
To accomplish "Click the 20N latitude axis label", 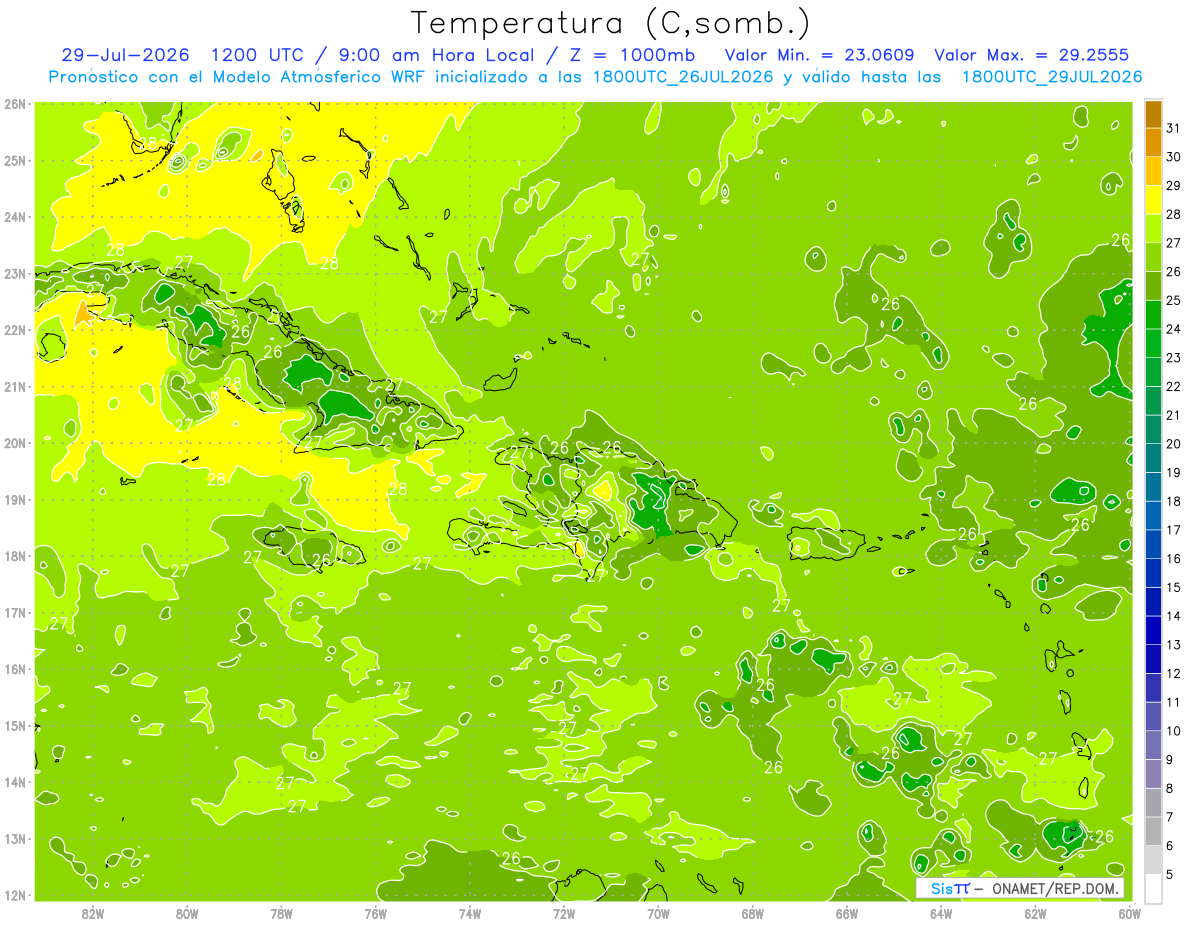I will pos(15,443).
